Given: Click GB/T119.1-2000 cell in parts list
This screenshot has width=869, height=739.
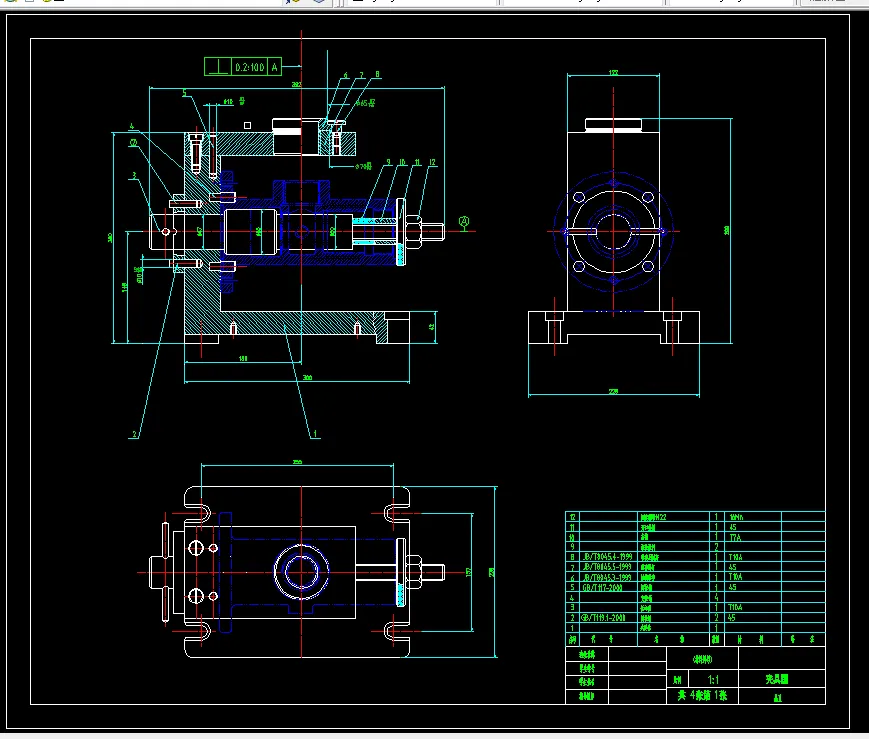Looking at the screenshot, I should point(604,618).
